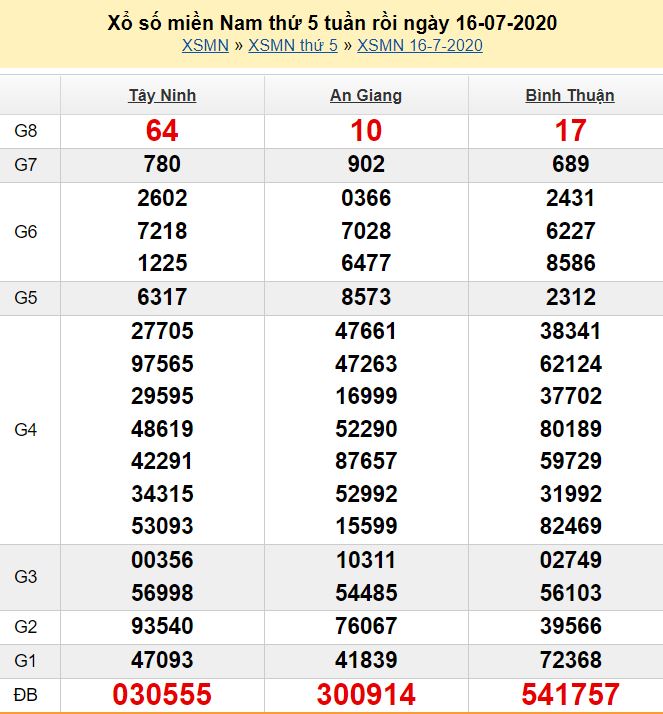Click G4 number 37702

571,396
